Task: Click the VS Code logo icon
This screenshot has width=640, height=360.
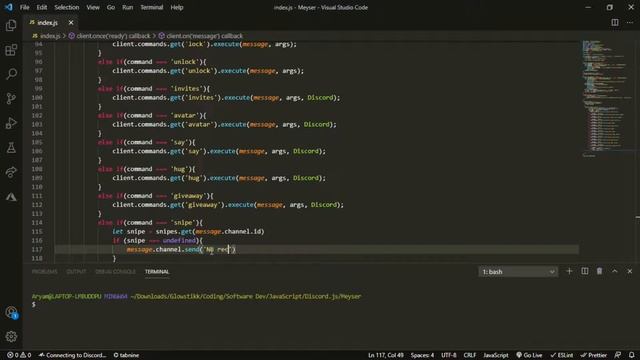Action: click(x=8, y=7)
